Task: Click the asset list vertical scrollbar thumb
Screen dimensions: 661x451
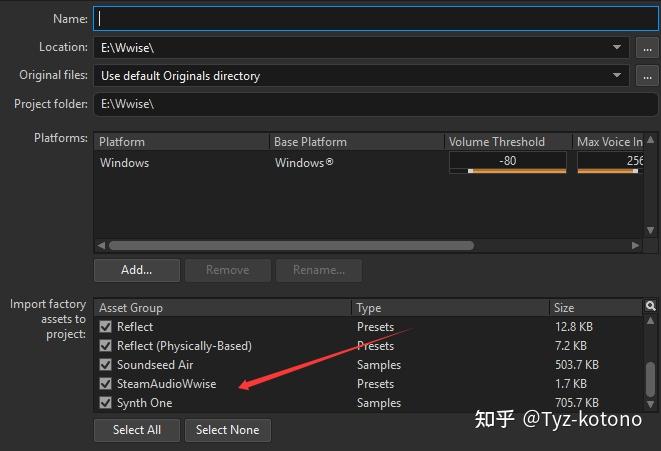Action: click(x=650, y=379)
